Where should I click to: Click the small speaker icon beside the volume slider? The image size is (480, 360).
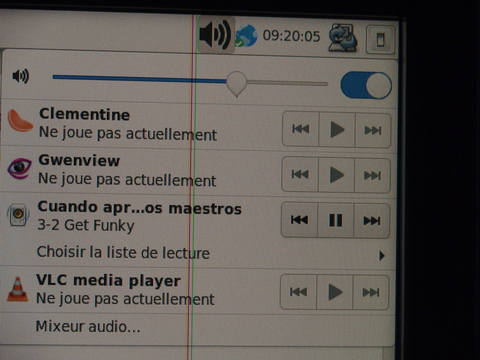pos(21,76)
